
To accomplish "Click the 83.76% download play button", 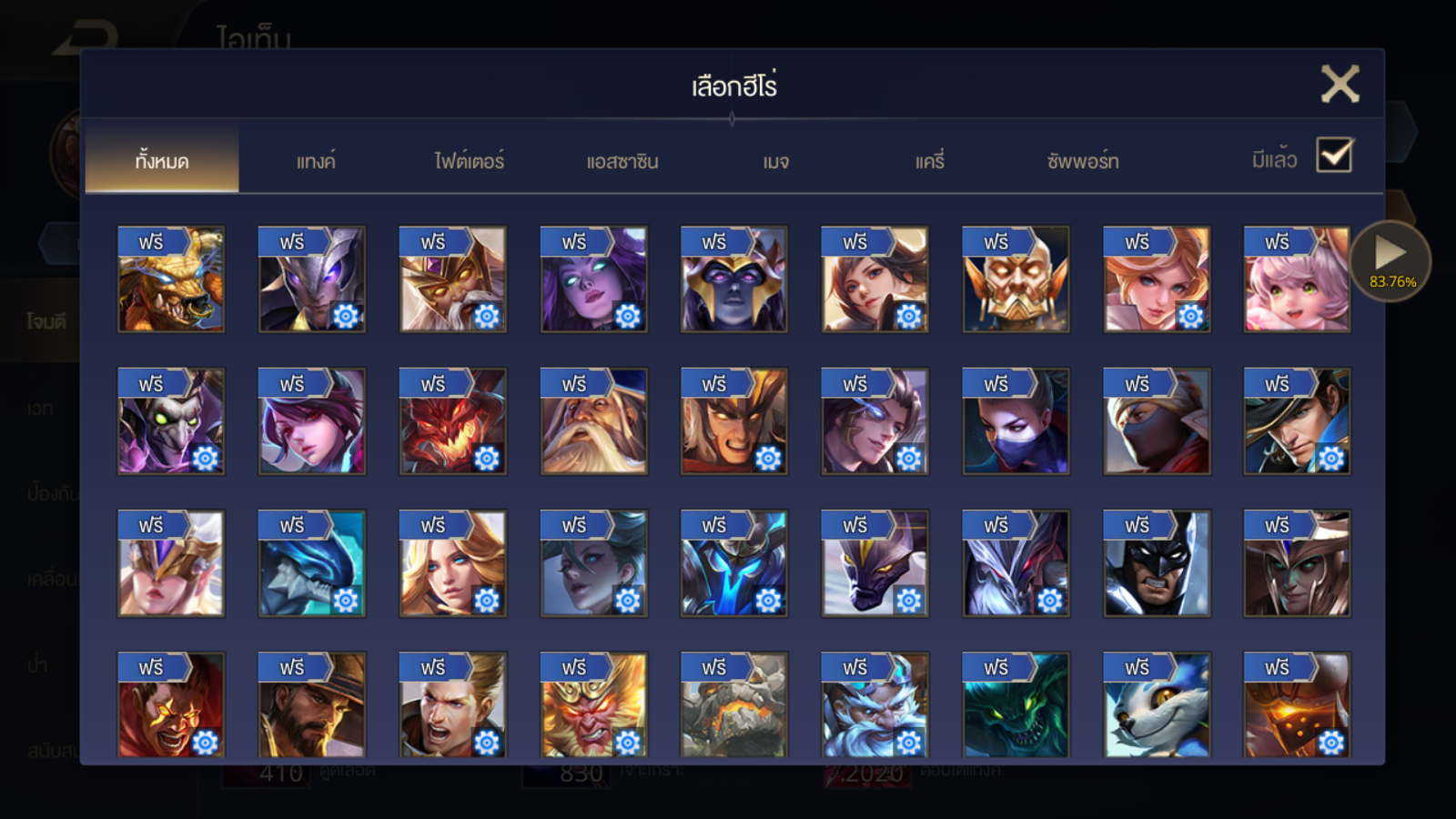I will point(1390,261).
